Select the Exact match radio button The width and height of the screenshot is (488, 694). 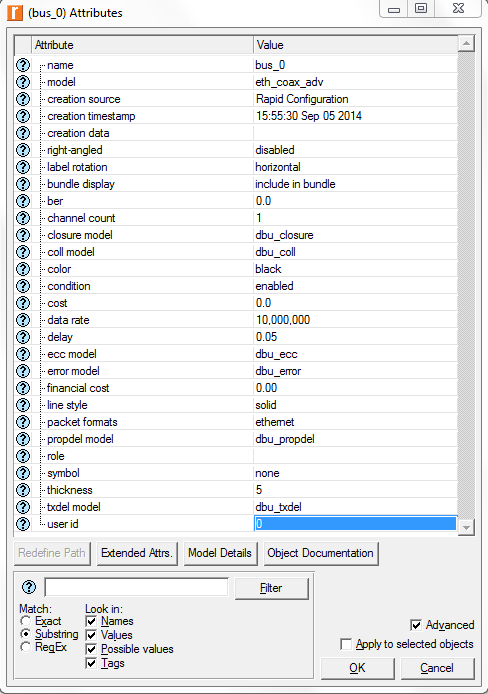click(x=26, y=621)
